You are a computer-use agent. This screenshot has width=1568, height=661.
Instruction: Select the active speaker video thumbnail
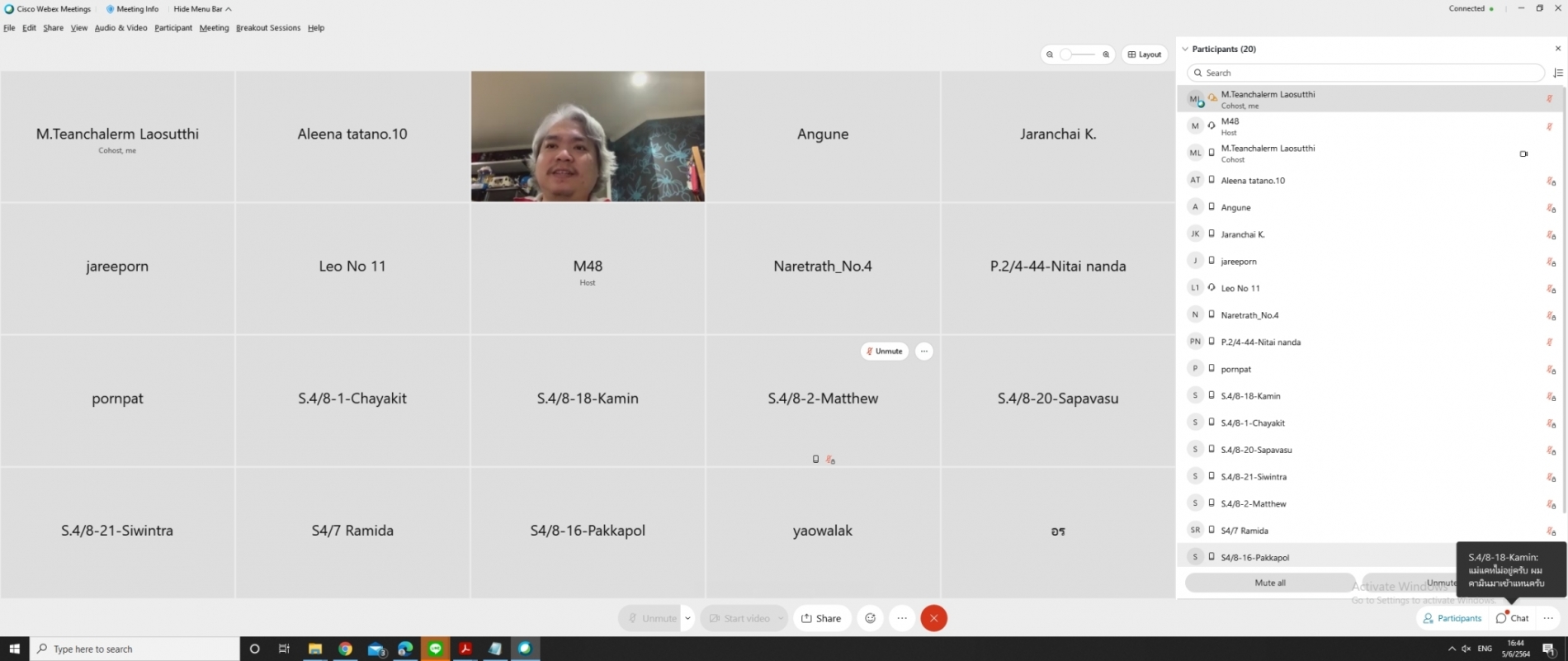tap(588, 136)
